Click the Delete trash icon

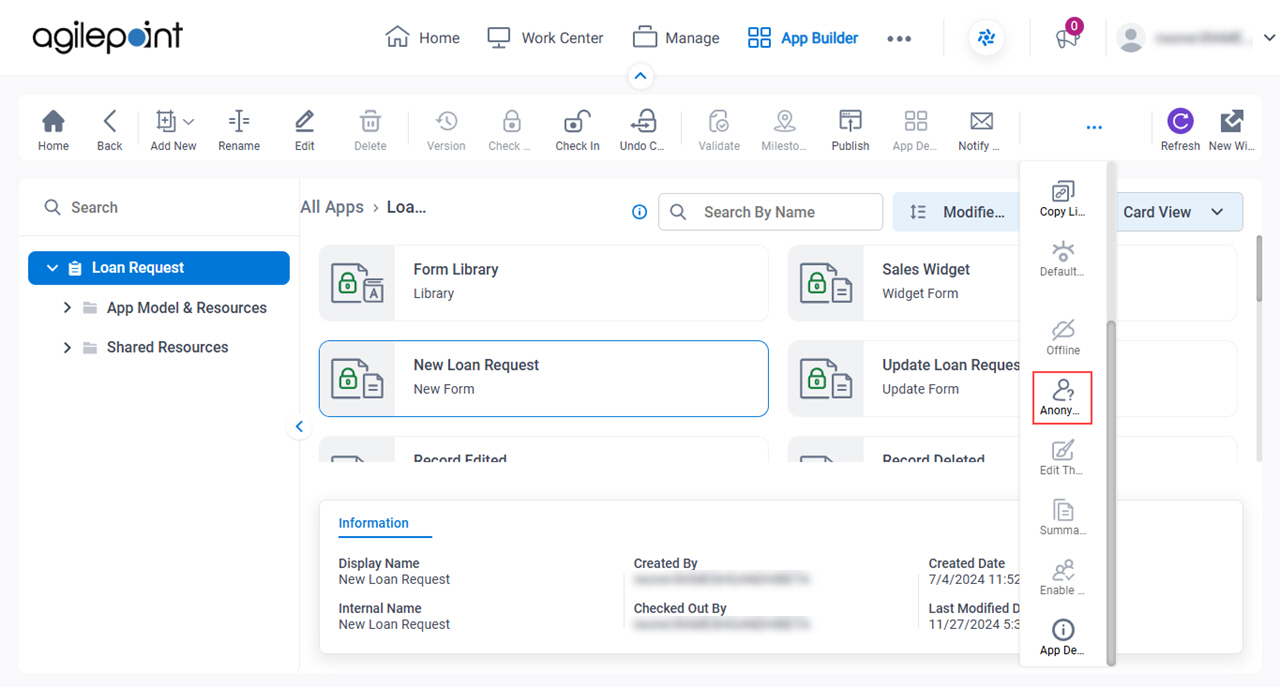(x=370, y=130)
